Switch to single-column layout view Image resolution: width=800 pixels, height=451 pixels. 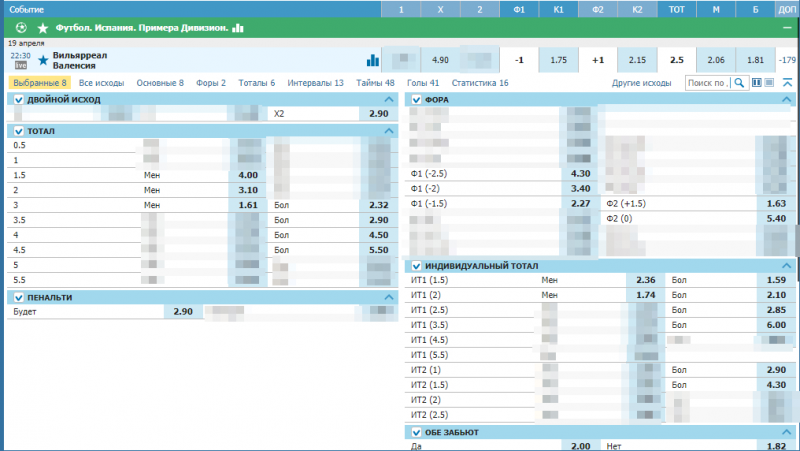click(770, 83)
